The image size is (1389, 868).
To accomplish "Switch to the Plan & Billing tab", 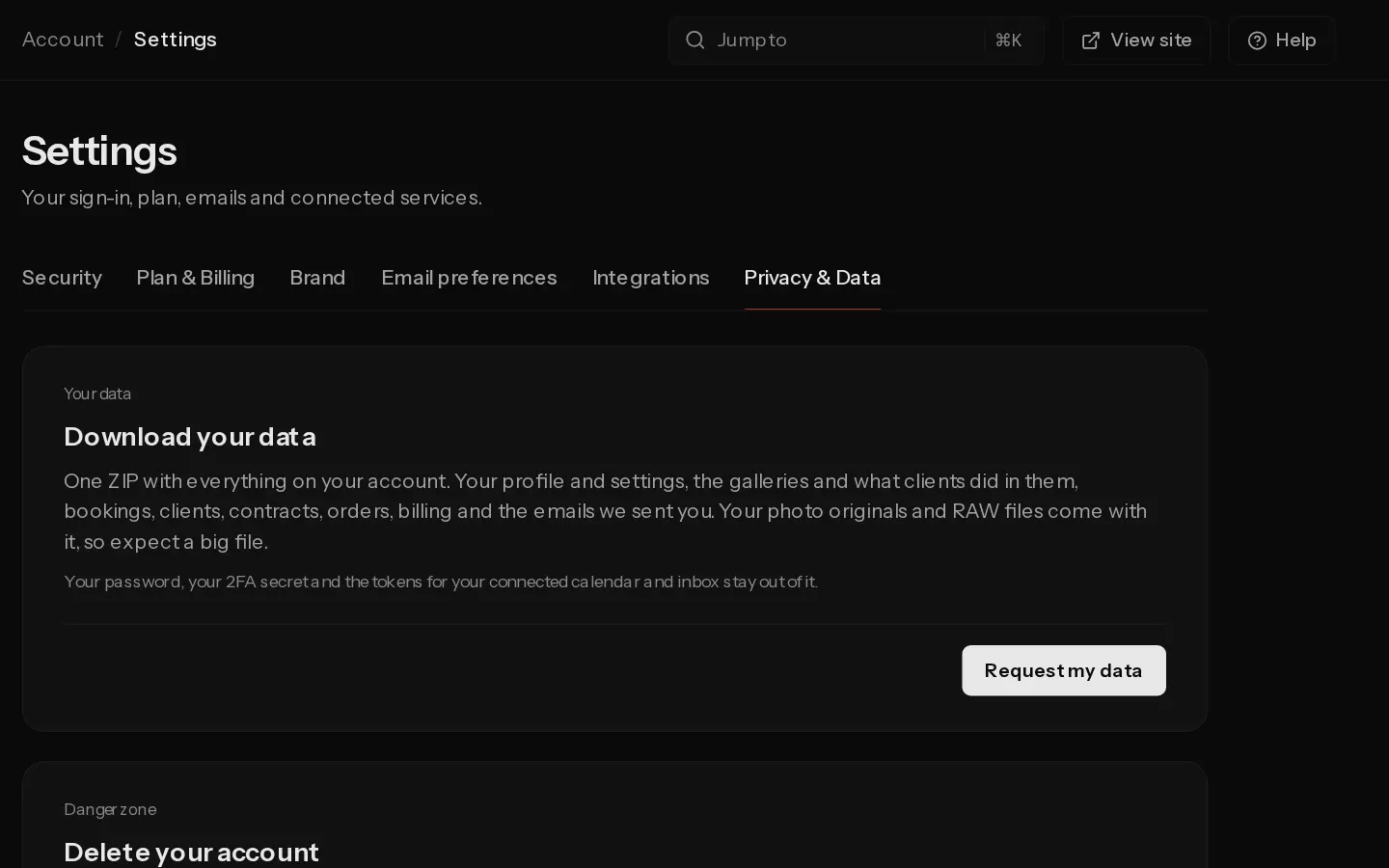I will [x=196, y=278].
